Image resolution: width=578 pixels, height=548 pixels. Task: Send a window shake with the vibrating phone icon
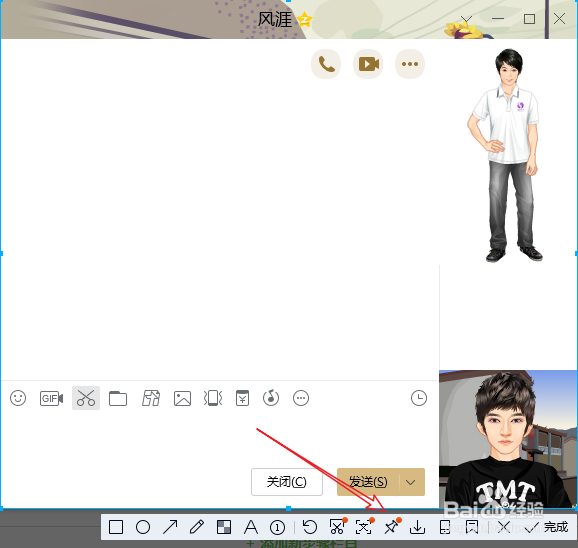[x=213, y=398]
